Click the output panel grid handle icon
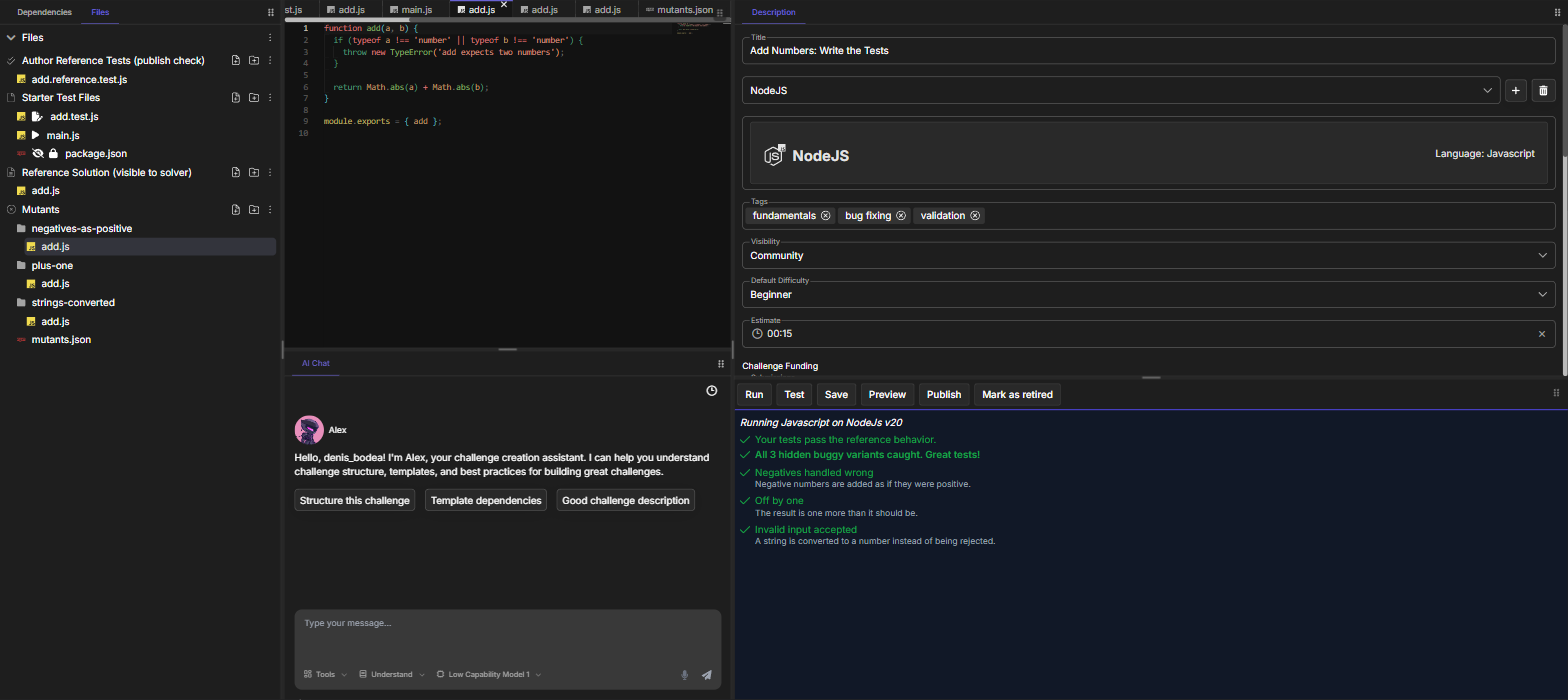The width and height of the screenshot is (1568, 700). coord(1556,393)
